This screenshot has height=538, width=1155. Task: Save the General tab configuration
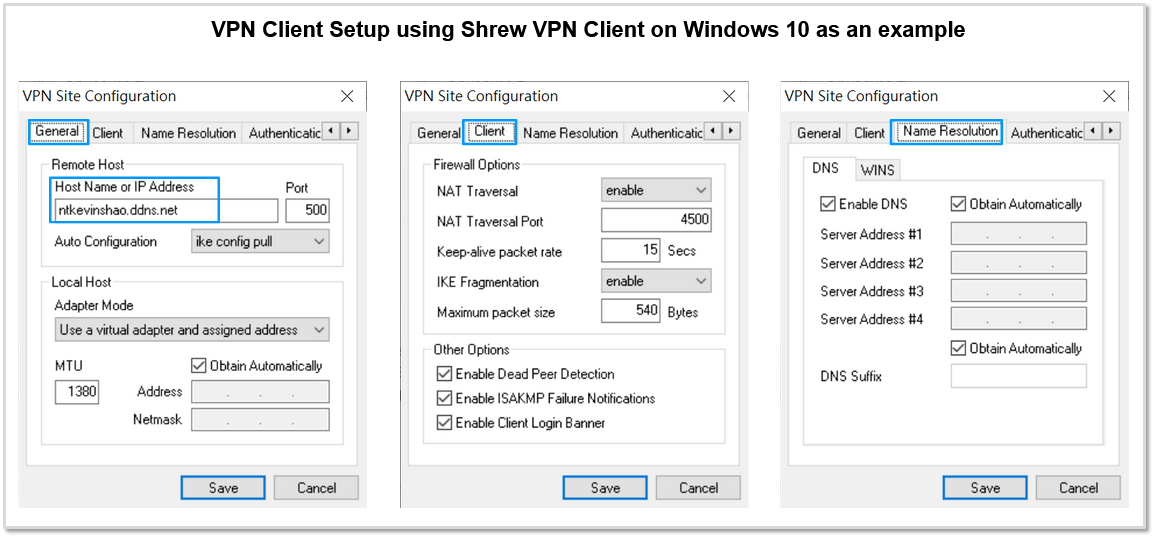tap(222, 488)
